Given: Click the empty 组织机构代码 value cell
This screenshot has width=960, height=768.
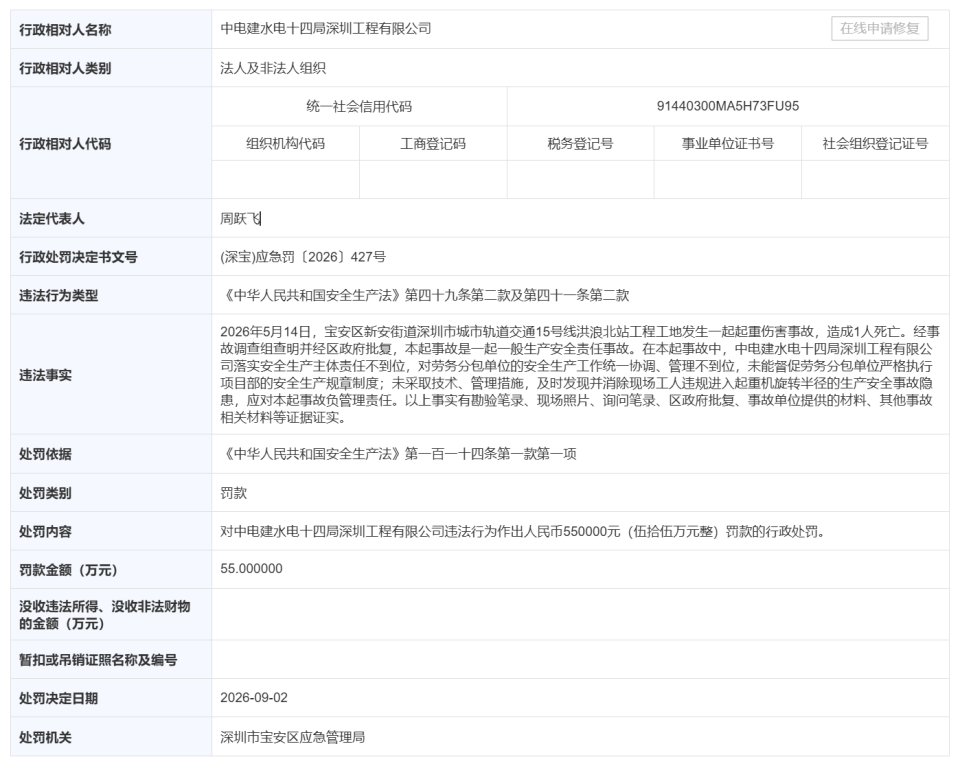Looking at the screenshot, I should (285, 179).
